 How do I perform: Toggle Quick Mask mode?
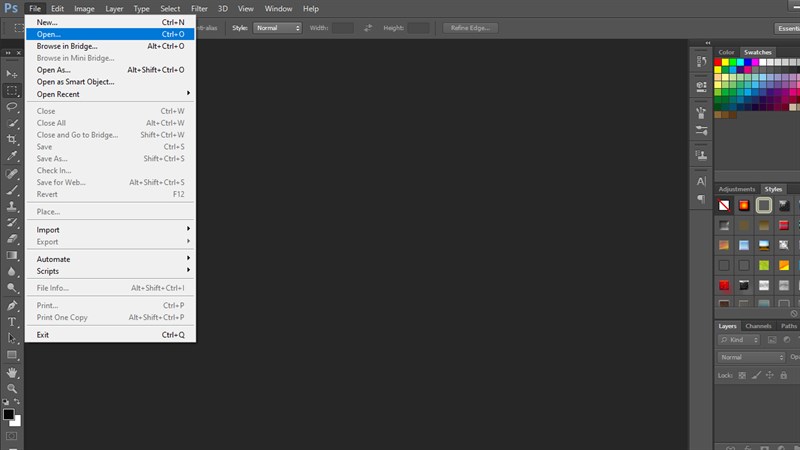click(x=12, y=436)
